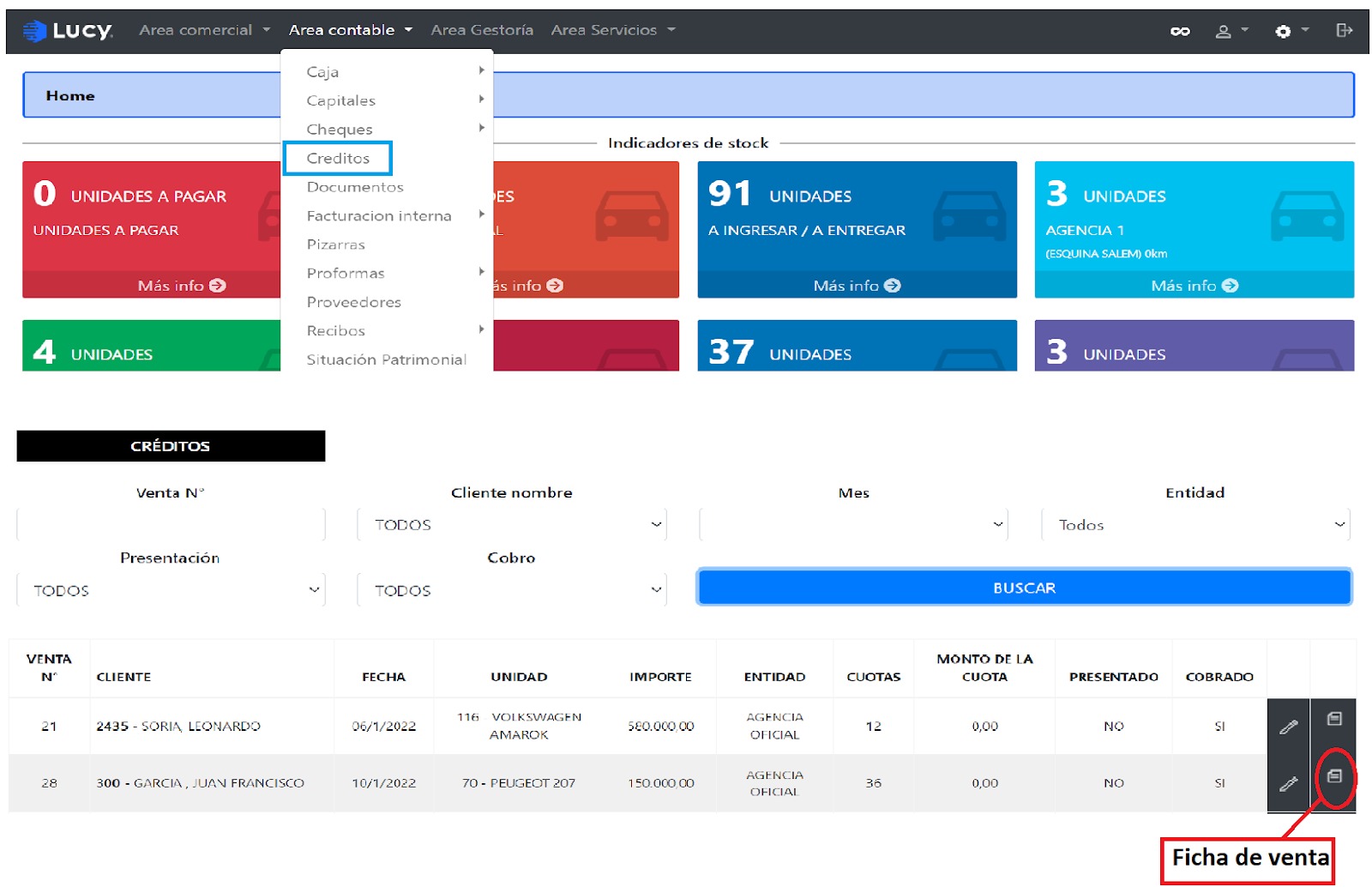The width and height of the screenshot is (1372, 887).
Task: Click the car icon on the 91 unidades card
Action: [969, 216]
